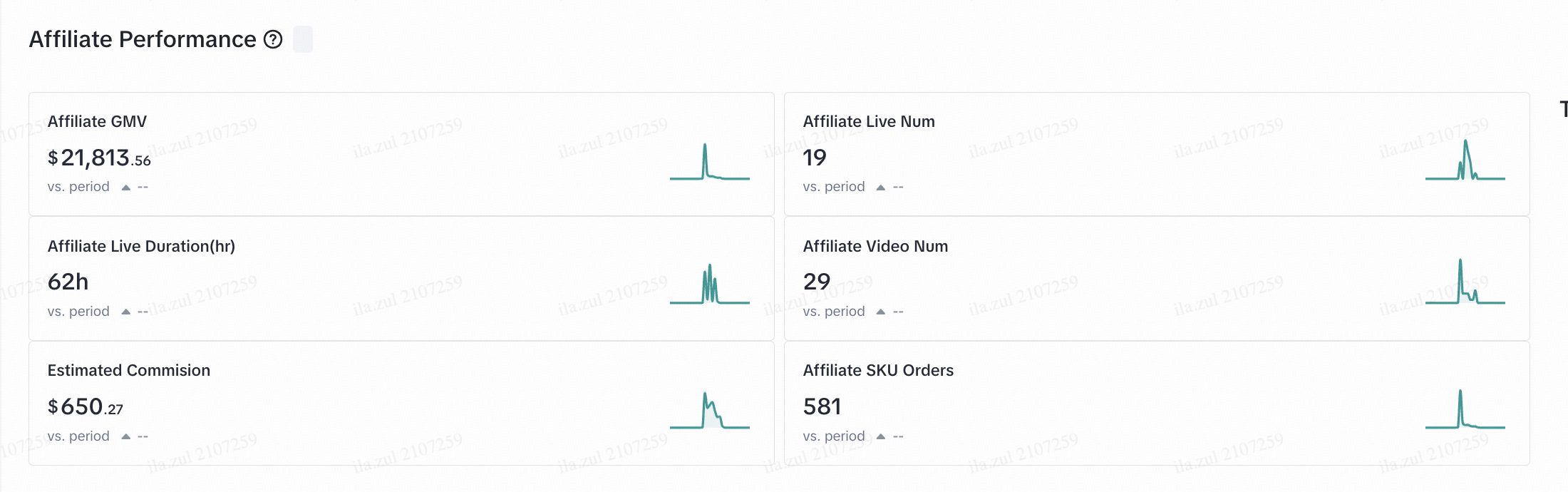The image size is (1568, 492).
Task: Click the Affiliate GMV sparkline chart
Action: (x=709, y=162)
